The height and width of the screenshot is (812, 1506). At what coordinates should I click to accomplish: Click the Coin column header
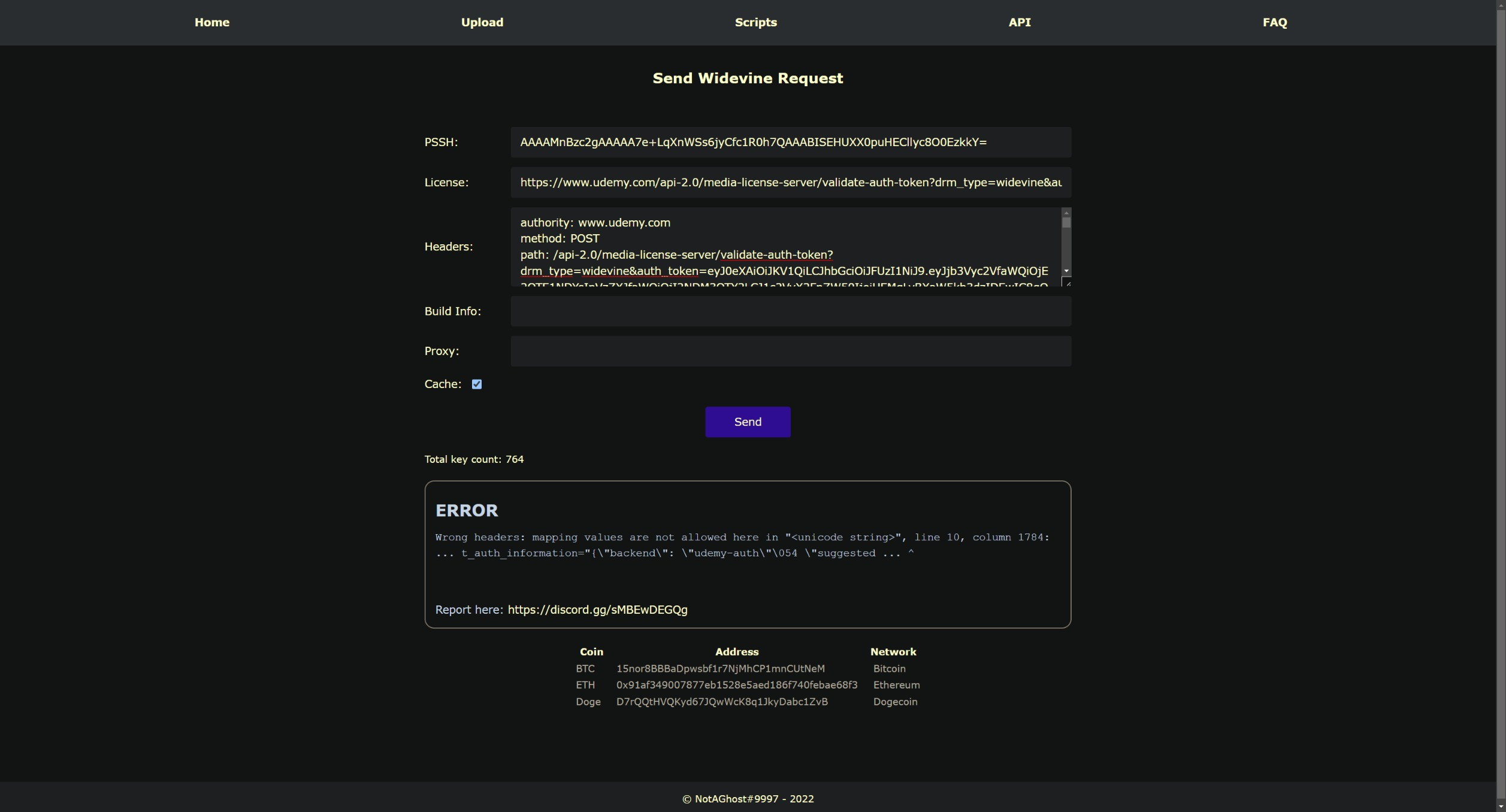tap(591, 652)
